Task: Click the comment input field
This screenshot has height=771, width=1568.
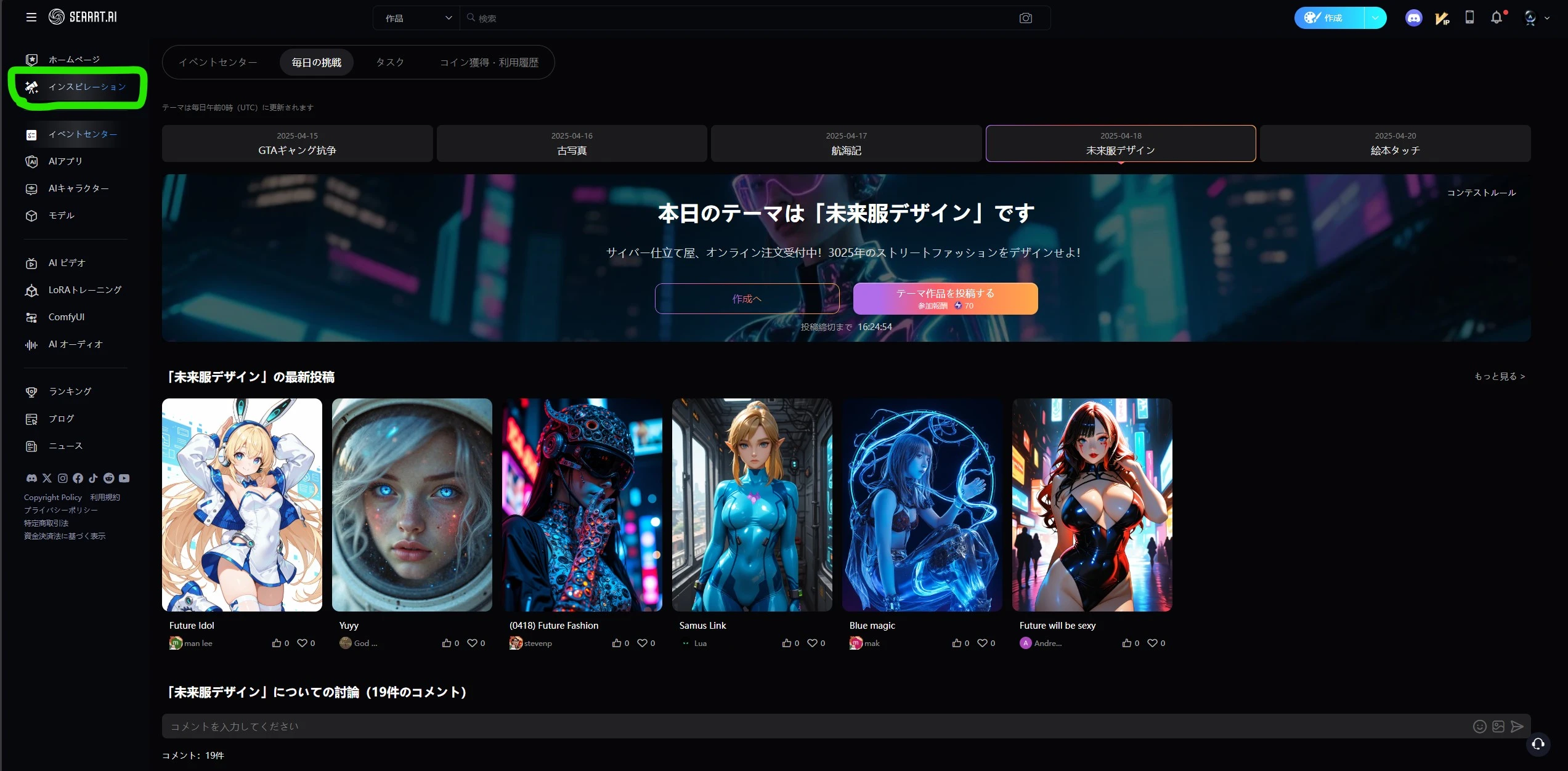Action: 801,727
